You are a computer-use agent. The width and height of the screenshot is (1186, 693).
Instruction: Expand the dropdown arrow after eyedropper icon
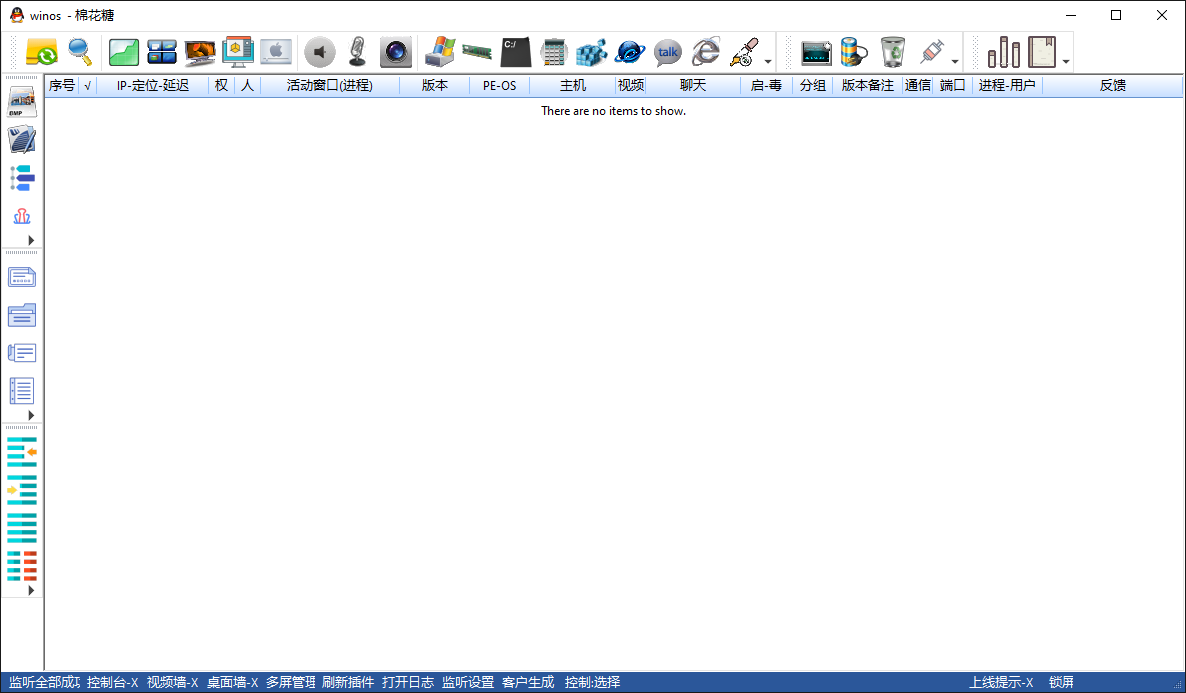(x=768, y=61)
